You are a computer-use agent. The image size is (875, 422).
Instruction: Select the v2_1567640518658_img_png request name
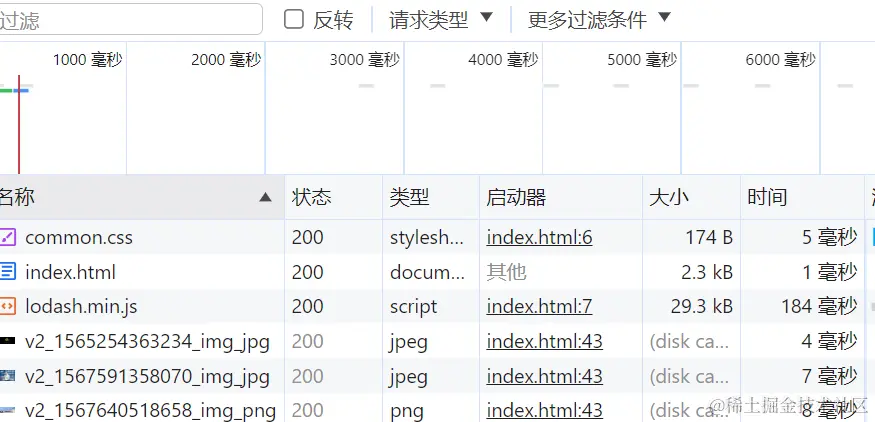150,411
